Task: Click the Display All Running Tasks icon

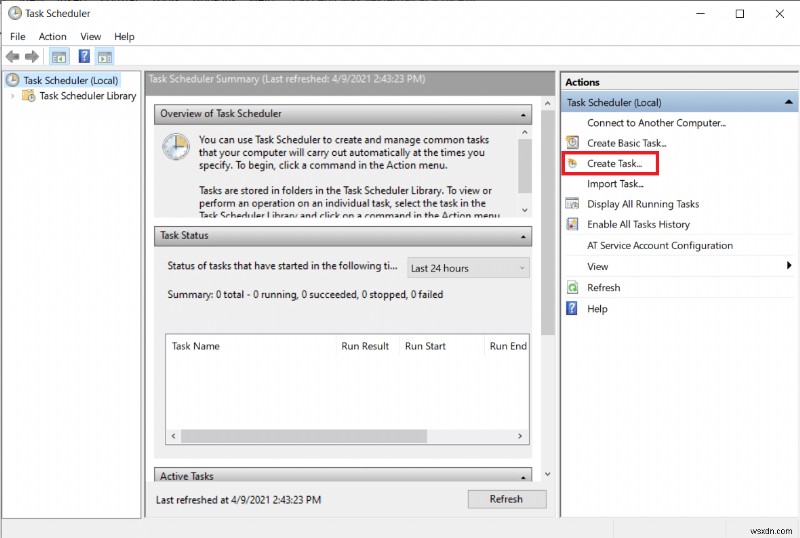Action: [x=572, y=204]
